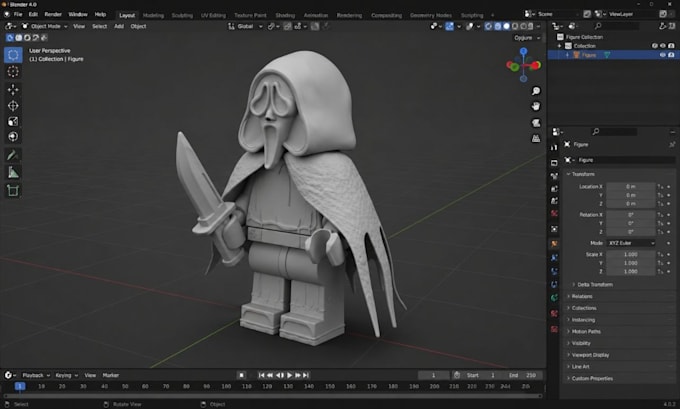
Task: Open the XYZ Euler rotation mode dropdown
Action: (631, 243)
